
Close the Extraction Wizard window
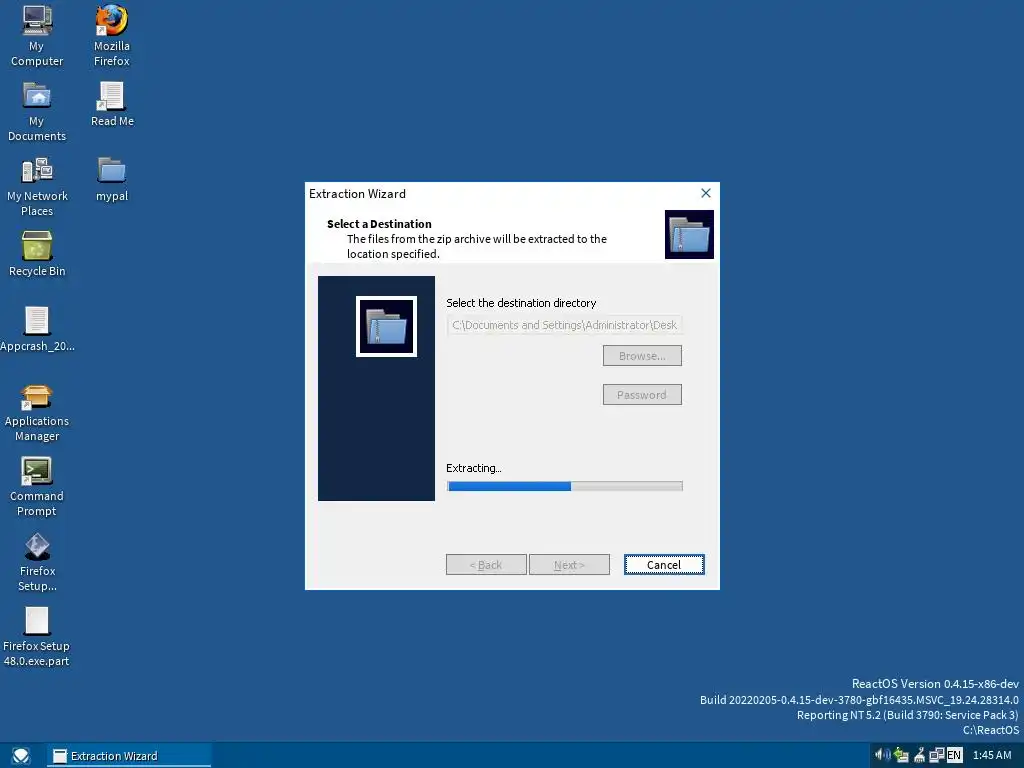pyautogui.click(x=705, y=193)
